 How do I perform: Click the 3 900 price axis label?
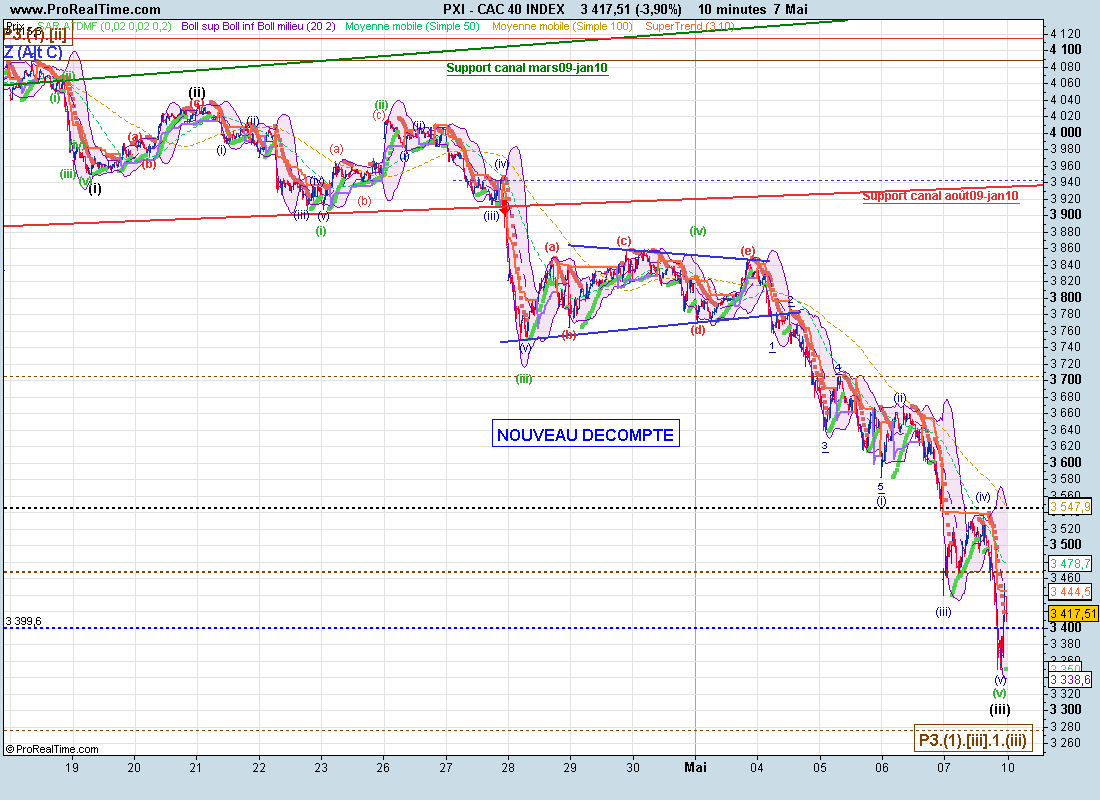coord(1066,215)
